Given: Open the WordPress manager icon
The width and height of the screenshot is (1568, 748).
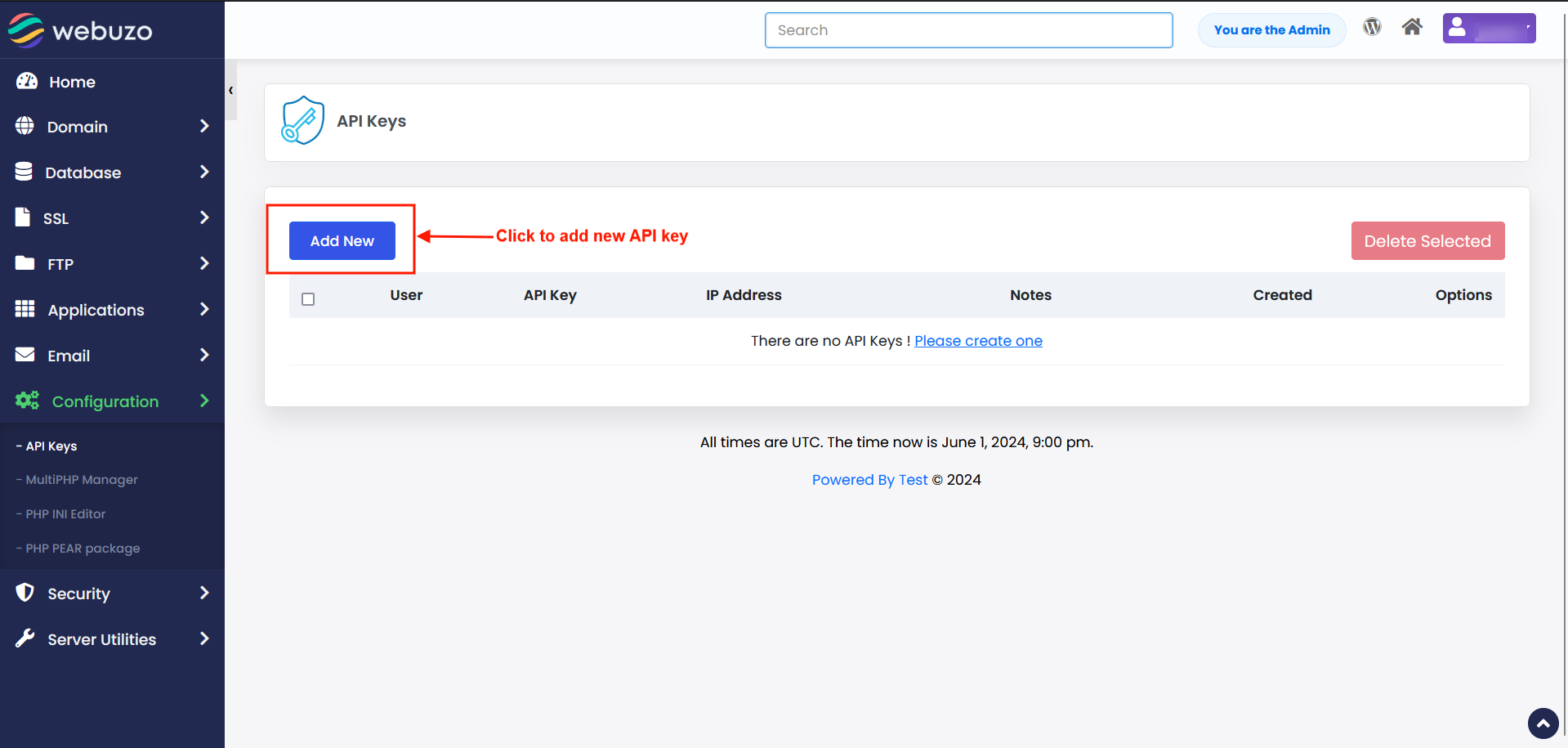Looking at the screenshot, I should (x=1372, y=27).
